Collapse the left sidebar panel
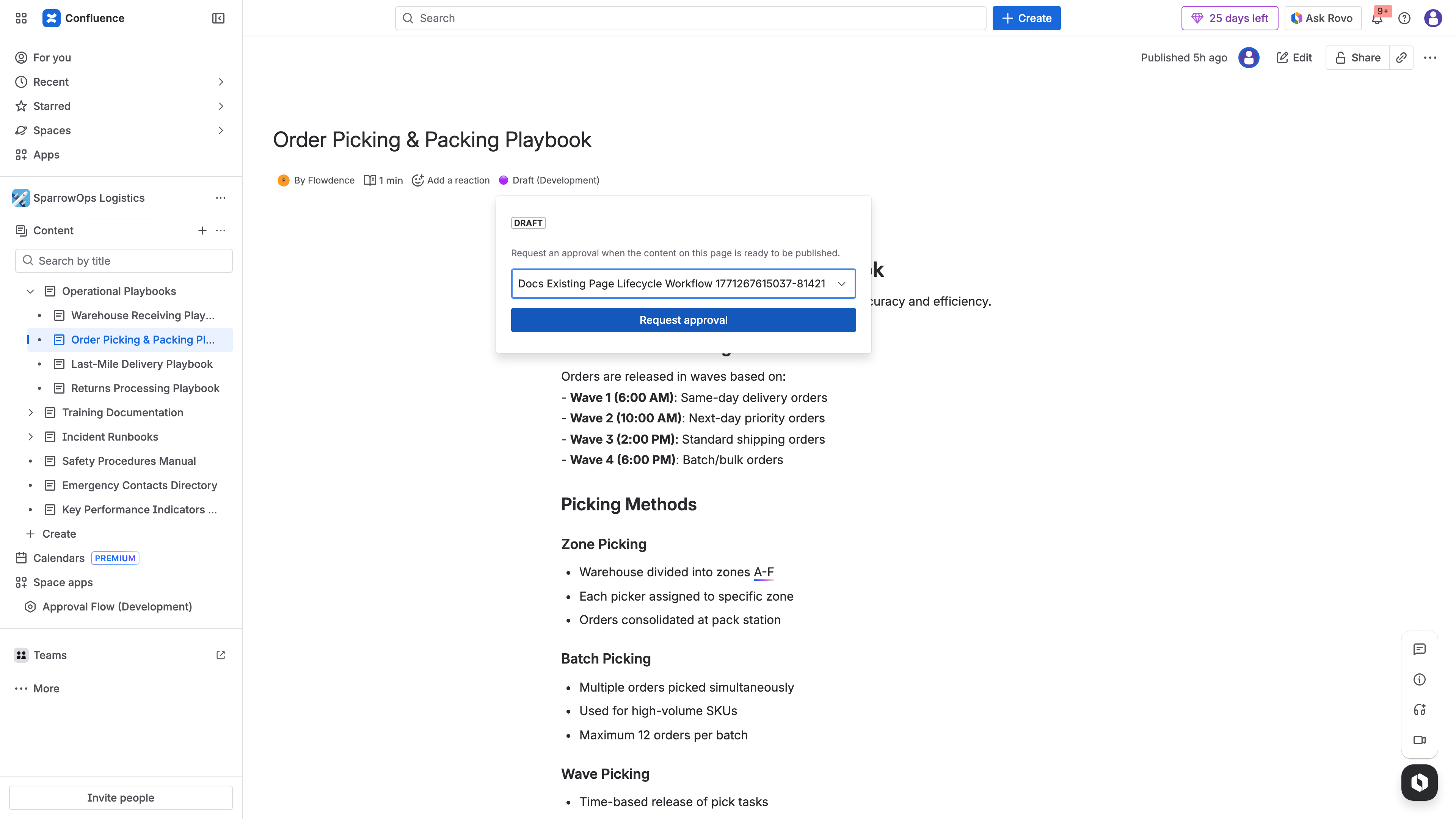 [x=218, y=18]
